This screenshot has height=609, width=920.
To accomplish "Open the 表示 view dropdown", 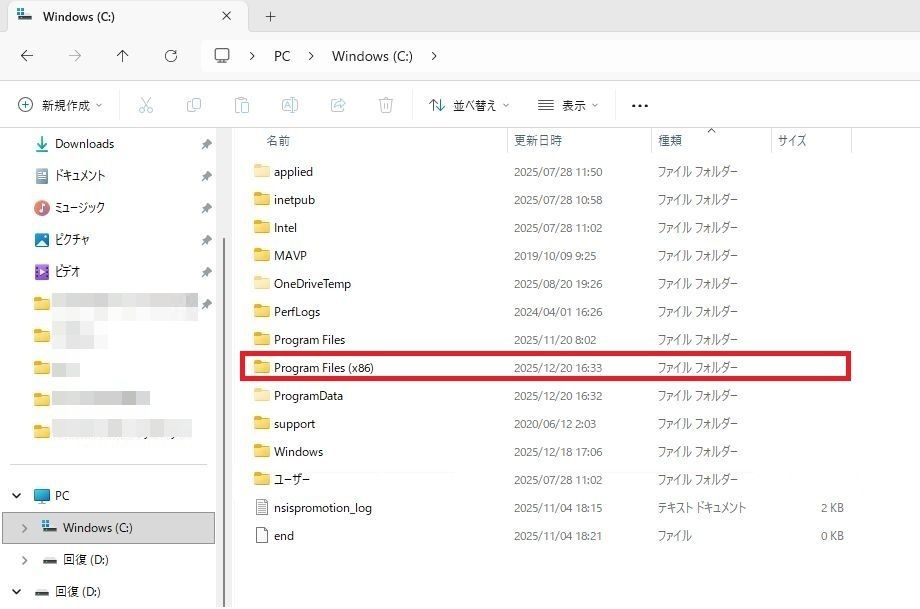I will point(568,105).
